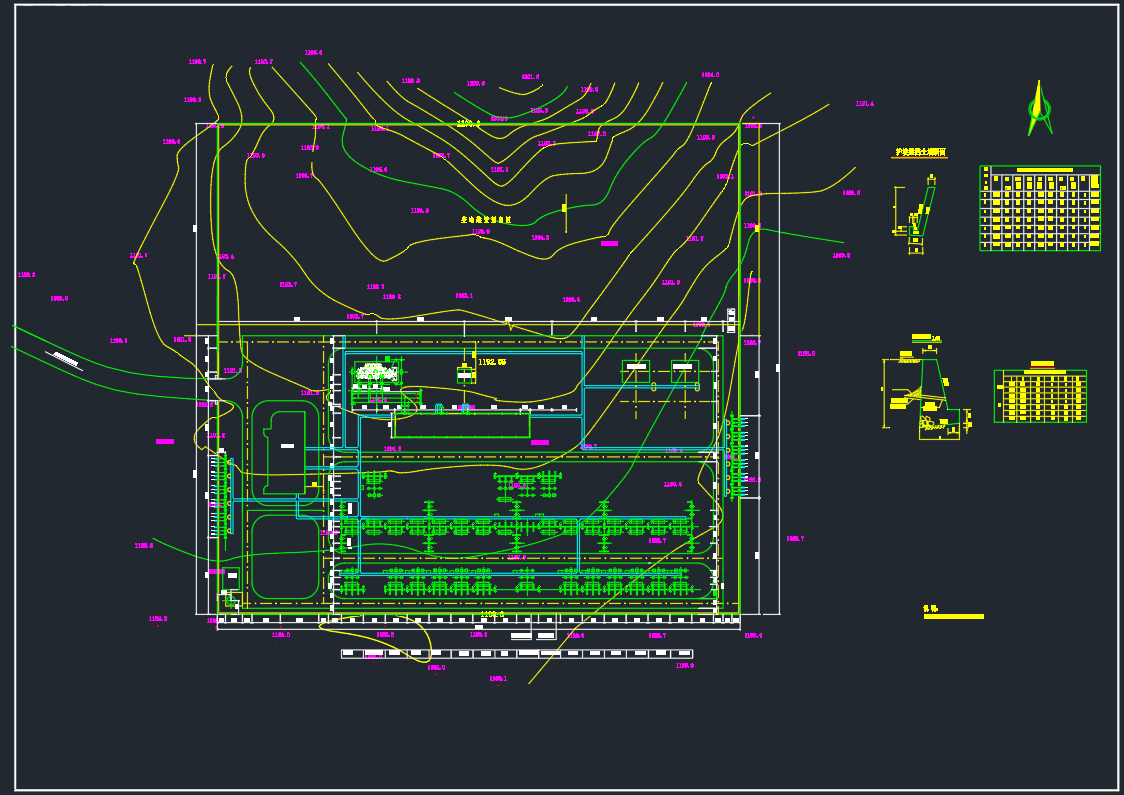This screenshot has height=795, width=1124.
Task: Click the underlined yellow section title text
Action: (x=920, y=153)
